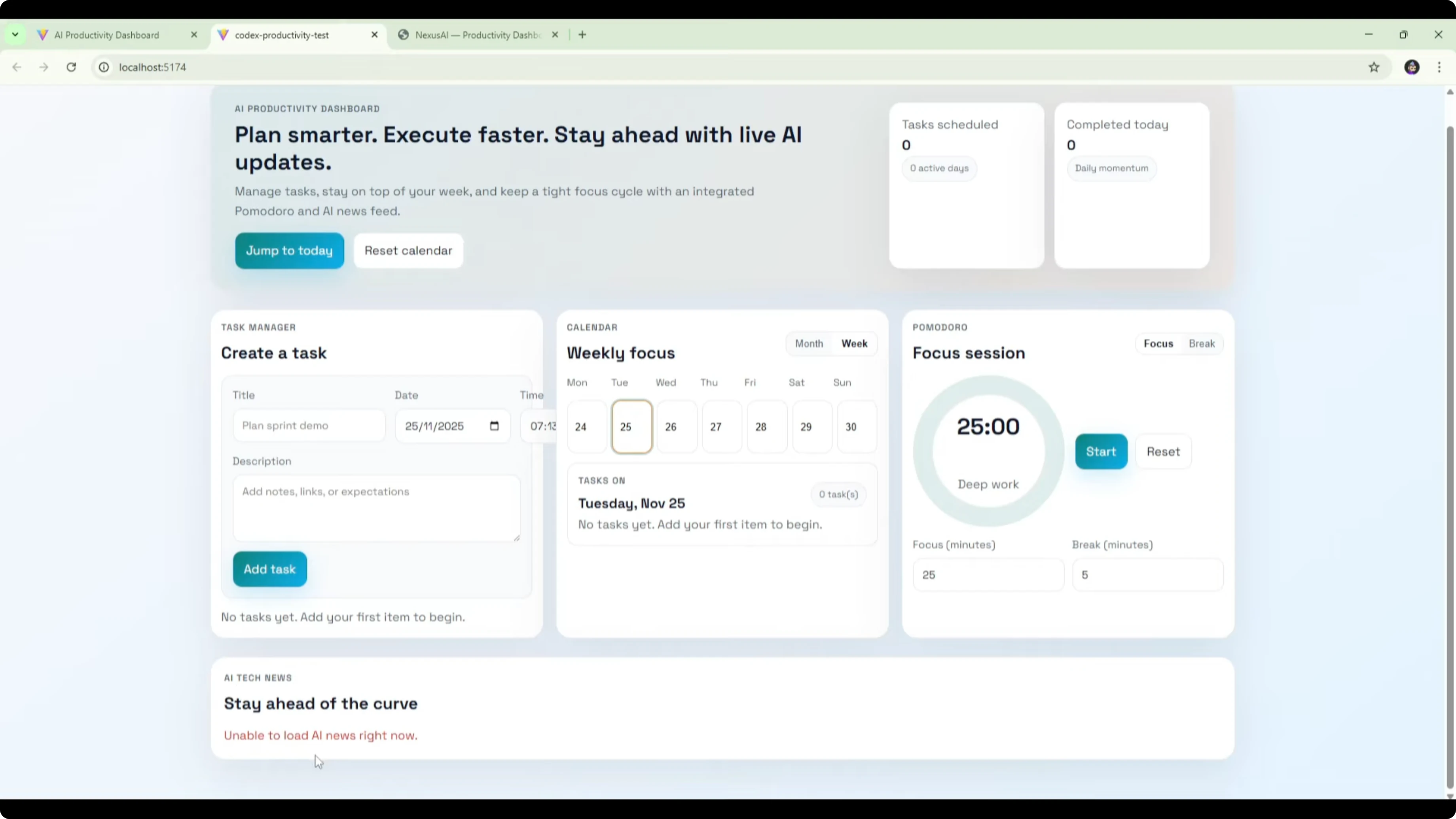Start the Pomodoro timer
Screen dimensions: 1456x819
pyautogui.click(x=1100, y=451)
